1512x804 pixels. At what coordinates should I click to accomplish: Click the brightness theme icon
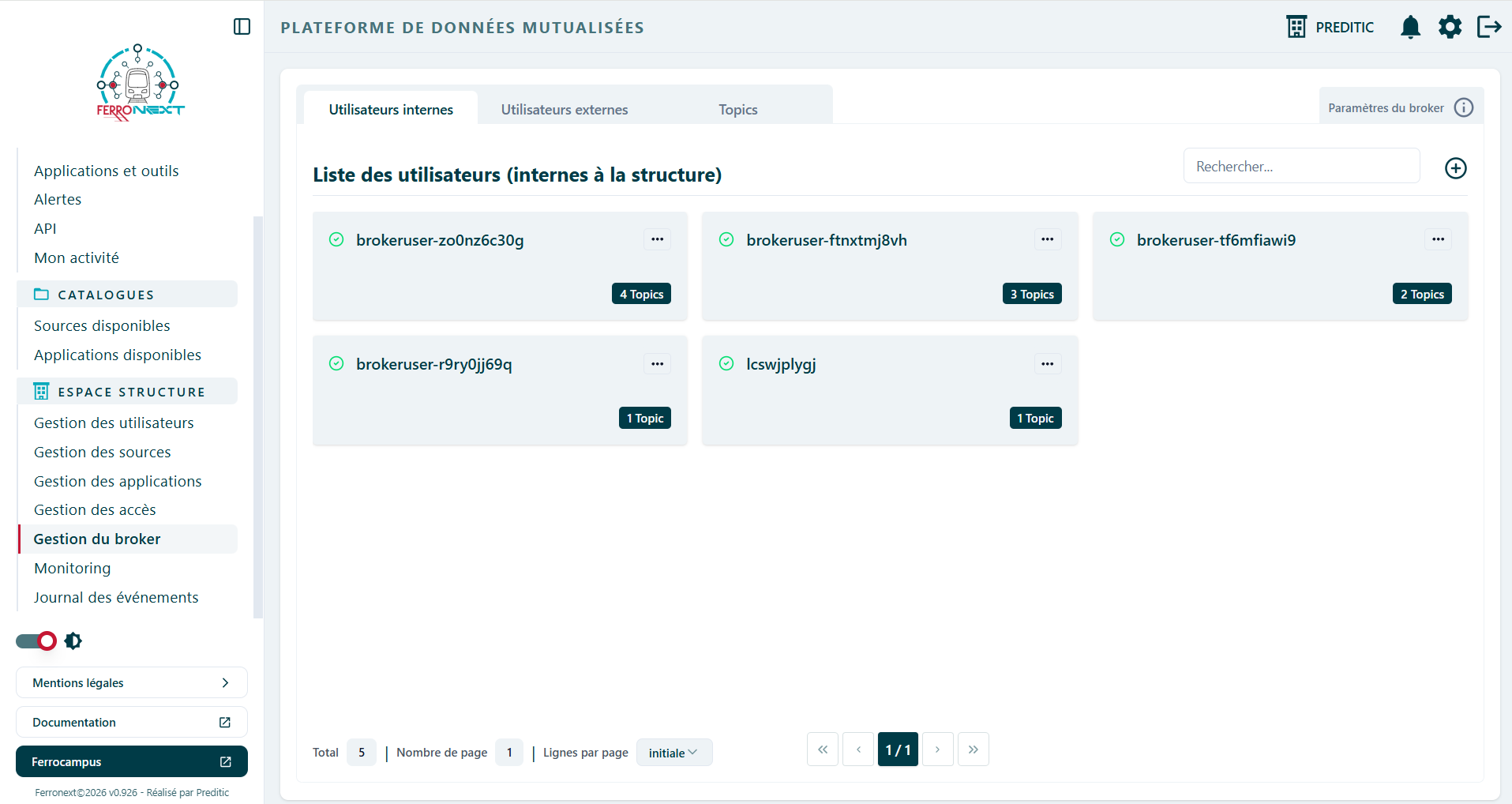click(x=73, y=641)
